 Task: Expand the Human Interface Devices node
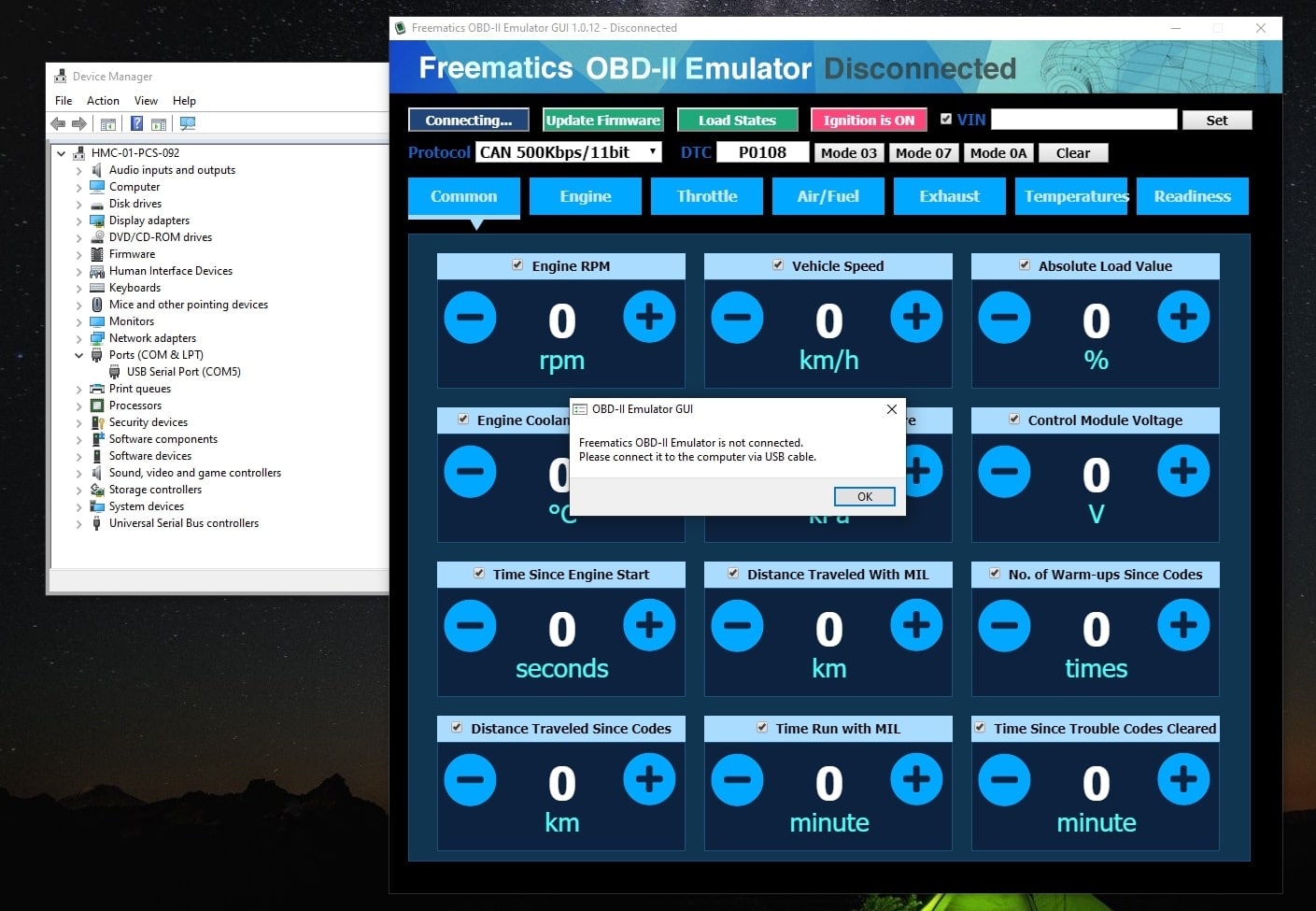(x=79, y=272)
